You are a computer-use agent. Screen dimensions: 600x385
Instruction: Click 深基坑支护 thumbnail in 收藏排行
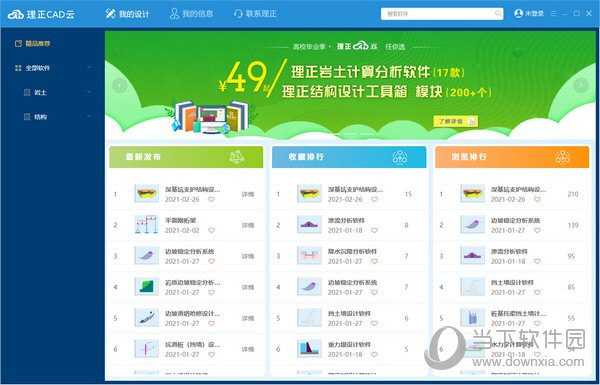(309, 194)
